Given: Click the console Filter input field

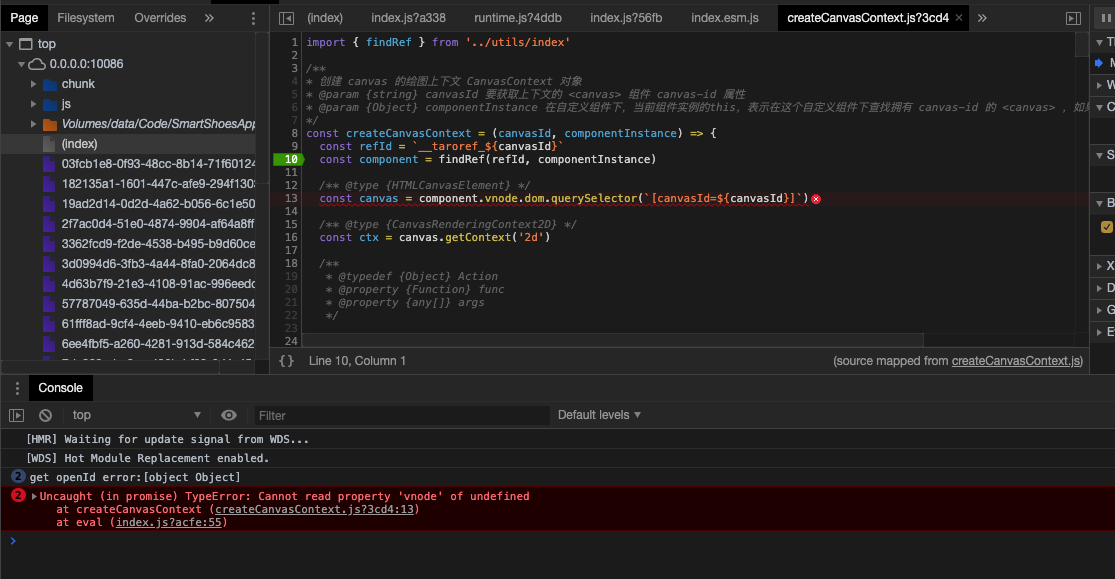Looking at the screenshot, I should click(x=402, y=415).
